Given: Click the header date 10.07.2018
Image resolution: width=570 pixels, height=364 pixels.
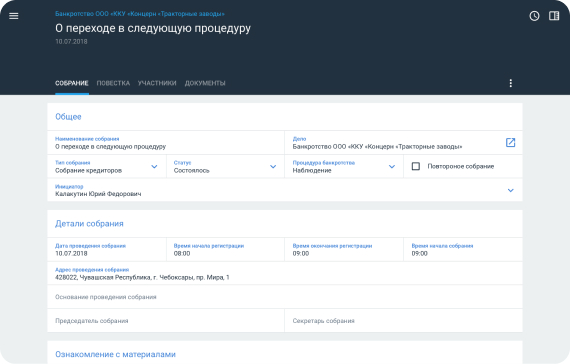Looking at the screenshot, I should (71, 41).
